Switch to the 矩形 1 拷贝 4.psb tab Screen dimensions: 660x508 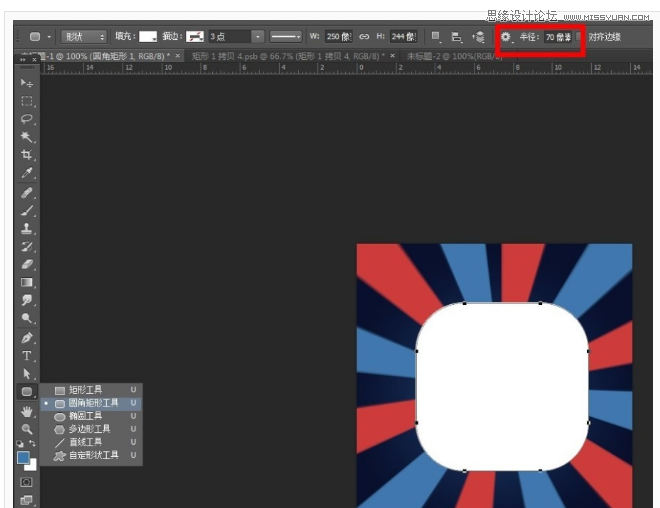click(288, 56)
